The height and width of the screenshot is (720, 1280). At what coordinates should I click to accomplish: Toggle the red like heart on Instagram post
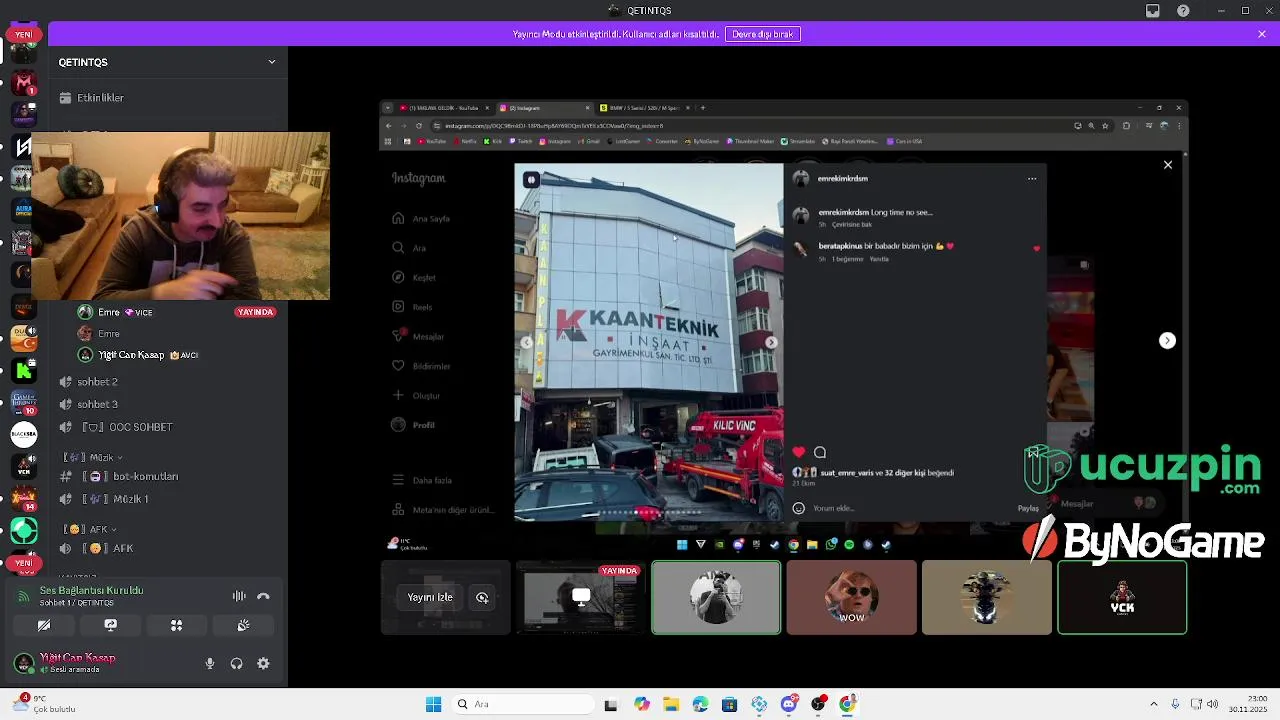pyautogui.click(x=798, y=452)
